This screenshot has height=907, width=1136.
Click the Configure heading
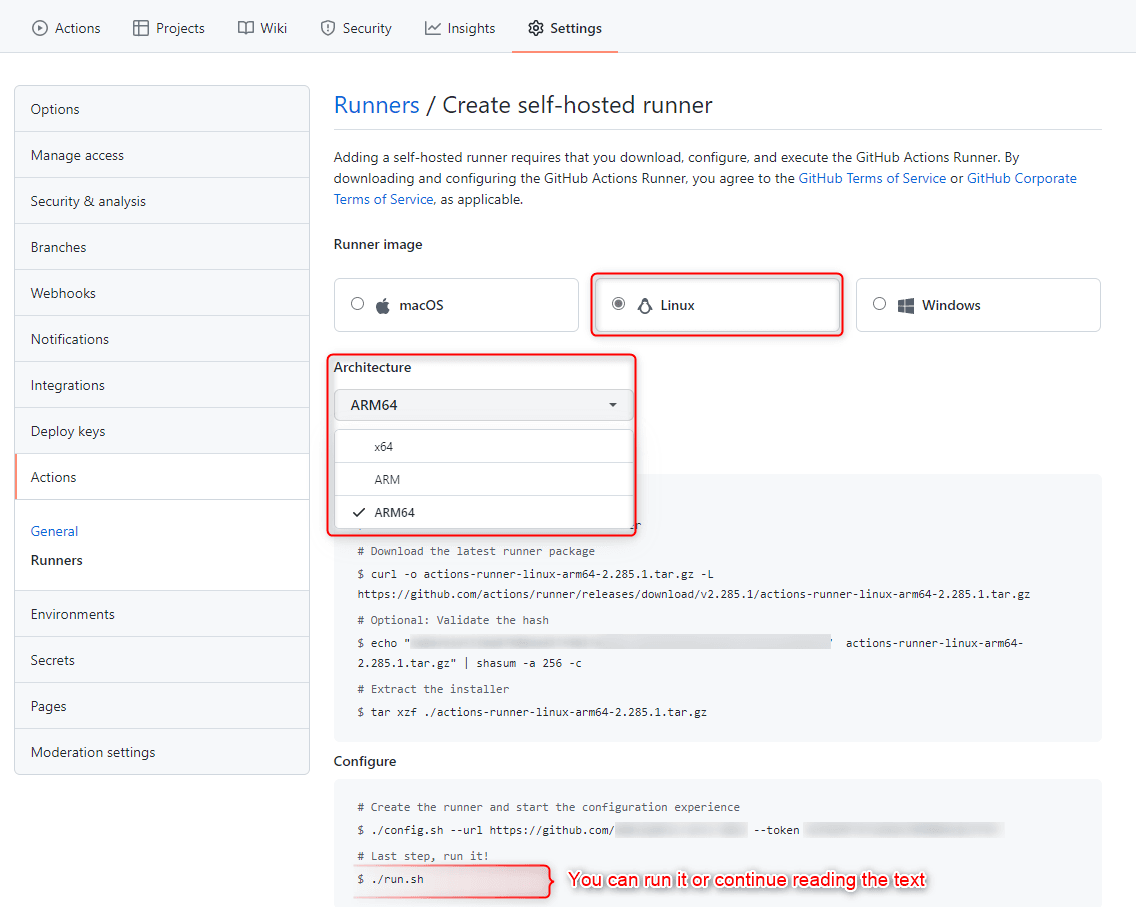click(x=364, y=761)
